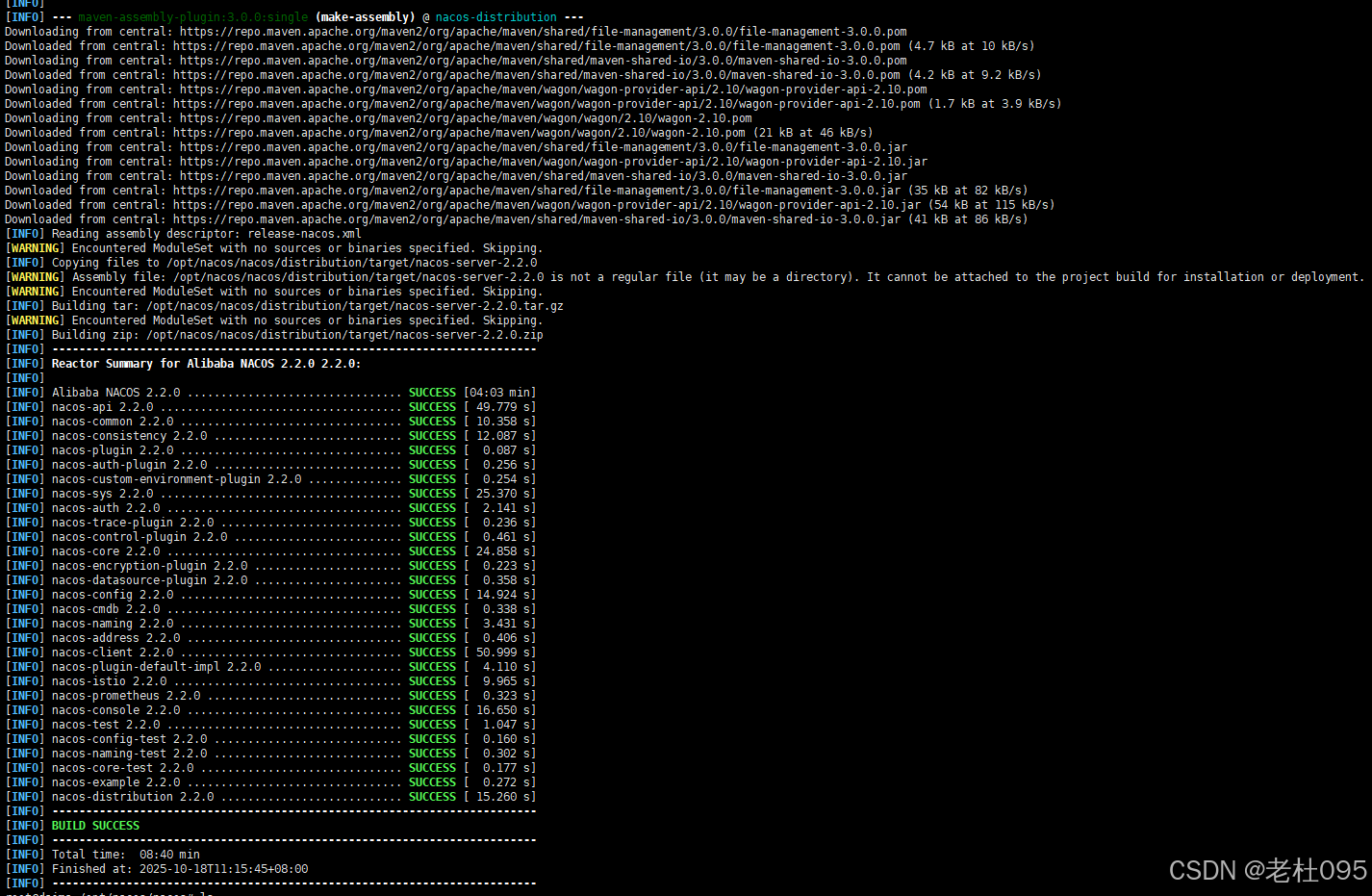
Task: Select the 'nacos-example 2.2.0' module name
Action: (115, 782)
